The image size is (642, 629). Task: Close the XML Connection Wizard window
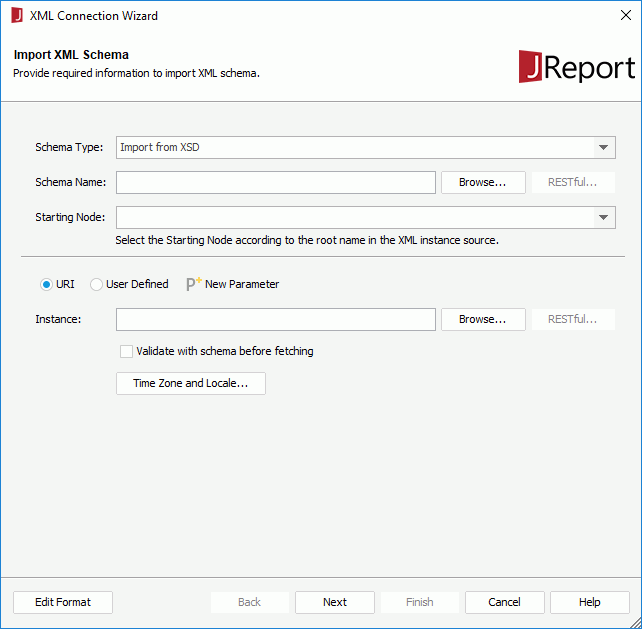[x=626, y=16]
